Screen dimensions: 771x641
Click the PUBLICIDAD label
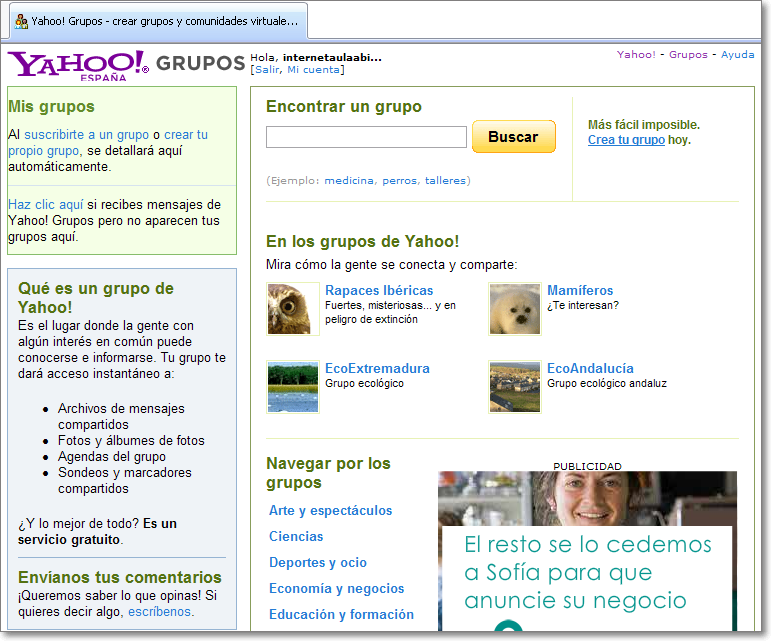pyautogui.click(x=588, y=466)
